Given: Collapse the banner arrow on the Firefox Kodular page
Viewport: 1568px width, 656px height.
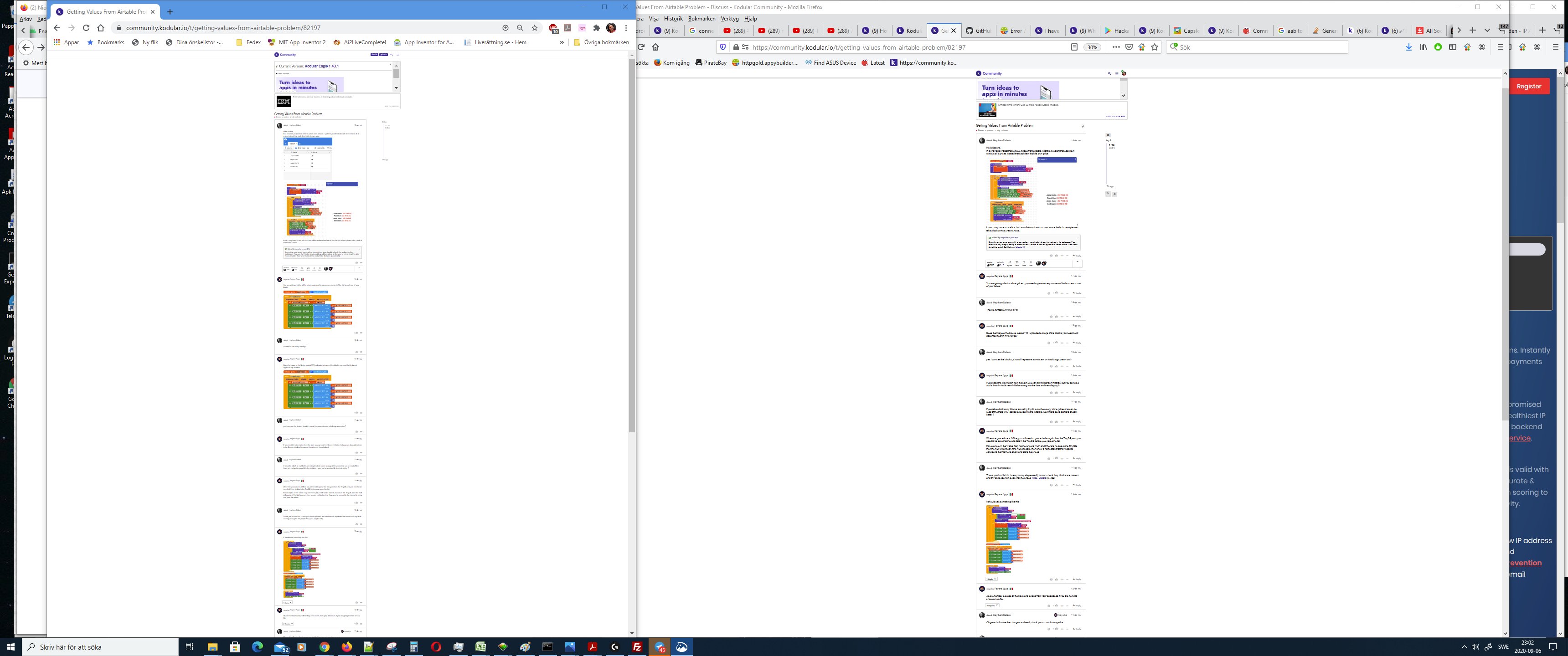Looking at the screenshot, I should (1123, 96).
